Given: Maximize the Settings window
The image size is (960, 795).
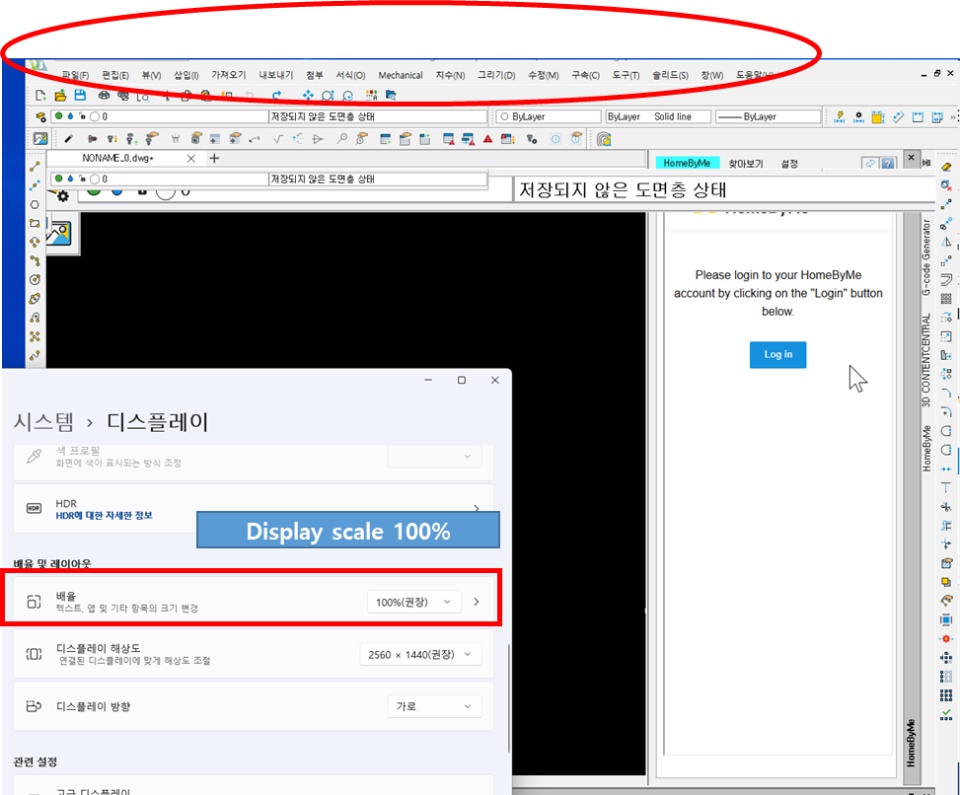Looking at the screenshot, I should 462,380.
